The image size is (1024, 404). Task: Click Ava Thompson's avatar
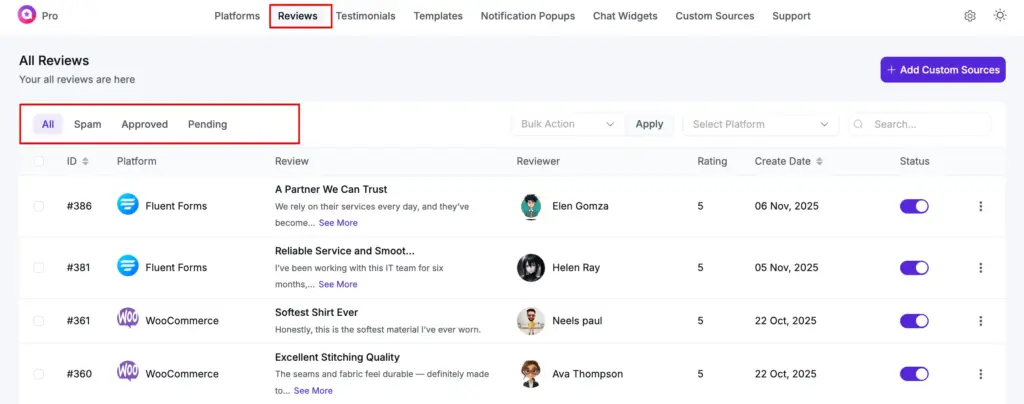click(531, 374)
